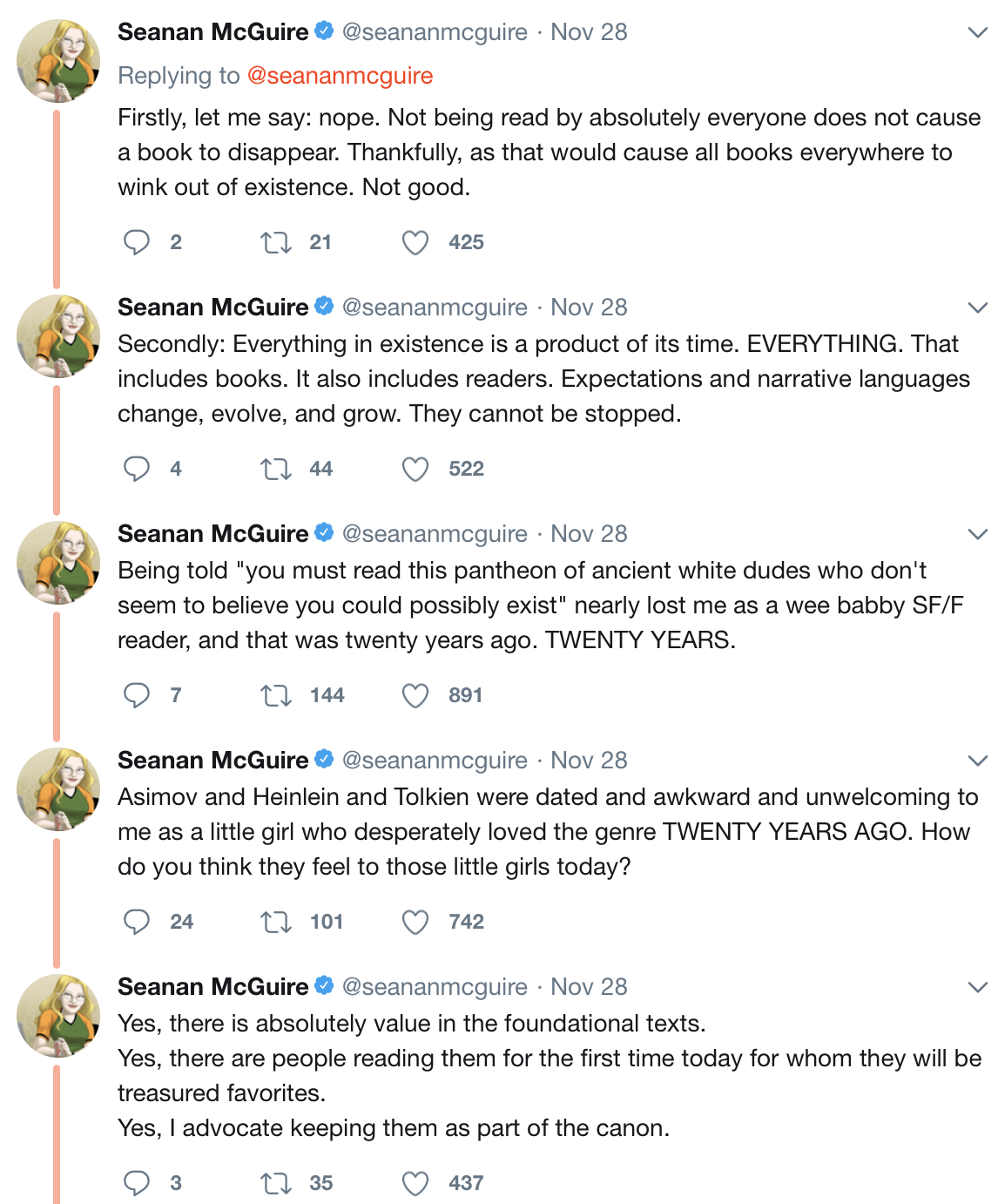The image size is (998, 1204).
Task: Expand the chevron menu on the 'Secondly' tweet
Action: [x=977, y=308]
